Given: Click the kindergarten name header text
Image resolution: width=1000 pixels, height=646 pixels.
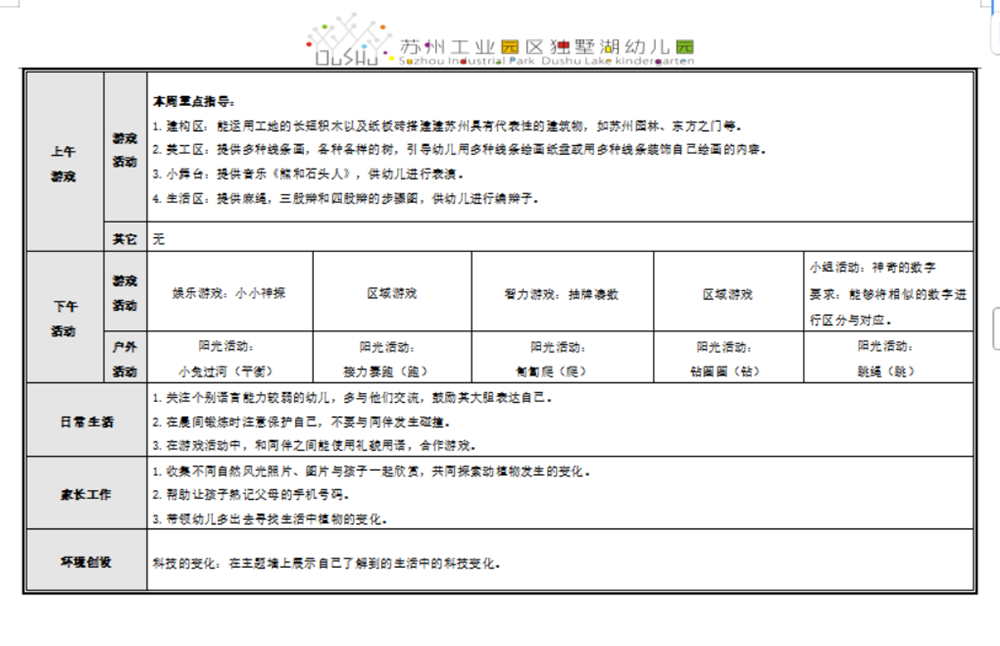Looking at the screenshot, I should click(x=546, y=47).
